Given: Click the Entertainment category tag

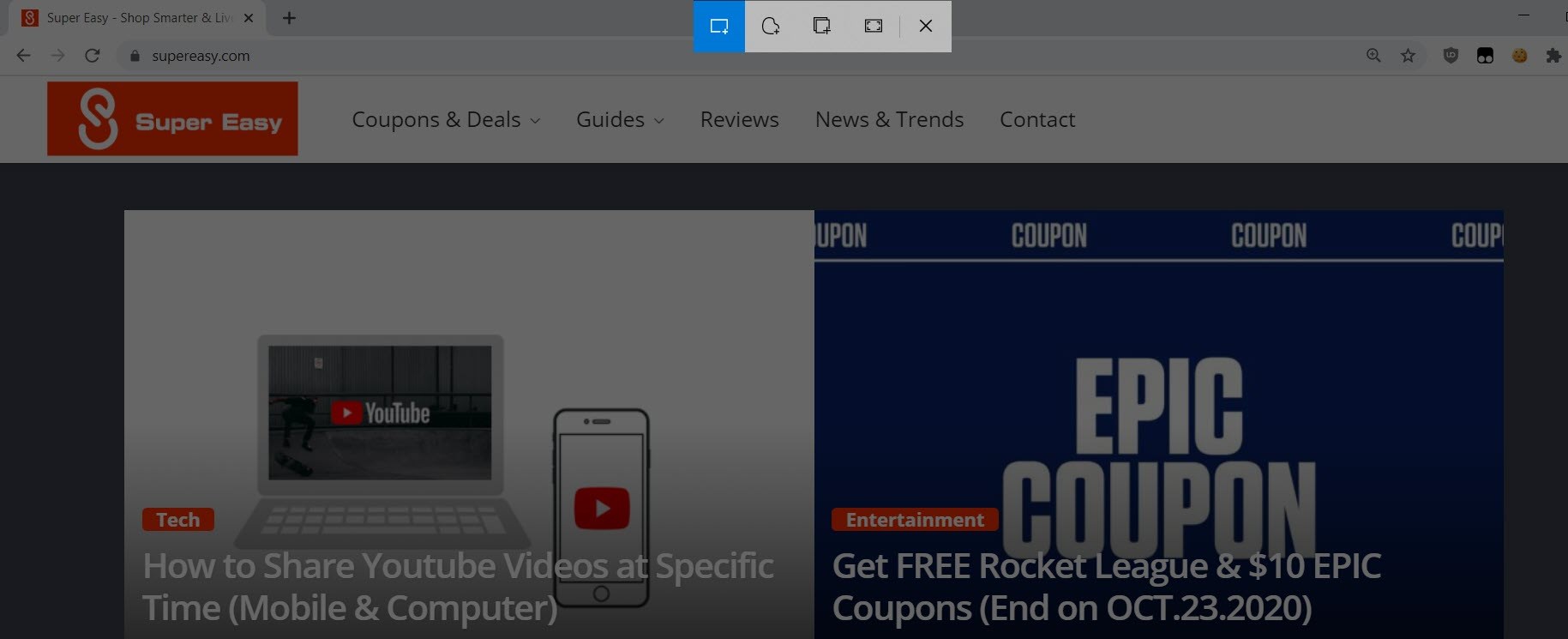Looking at the screenshot, I should point(915,520).
